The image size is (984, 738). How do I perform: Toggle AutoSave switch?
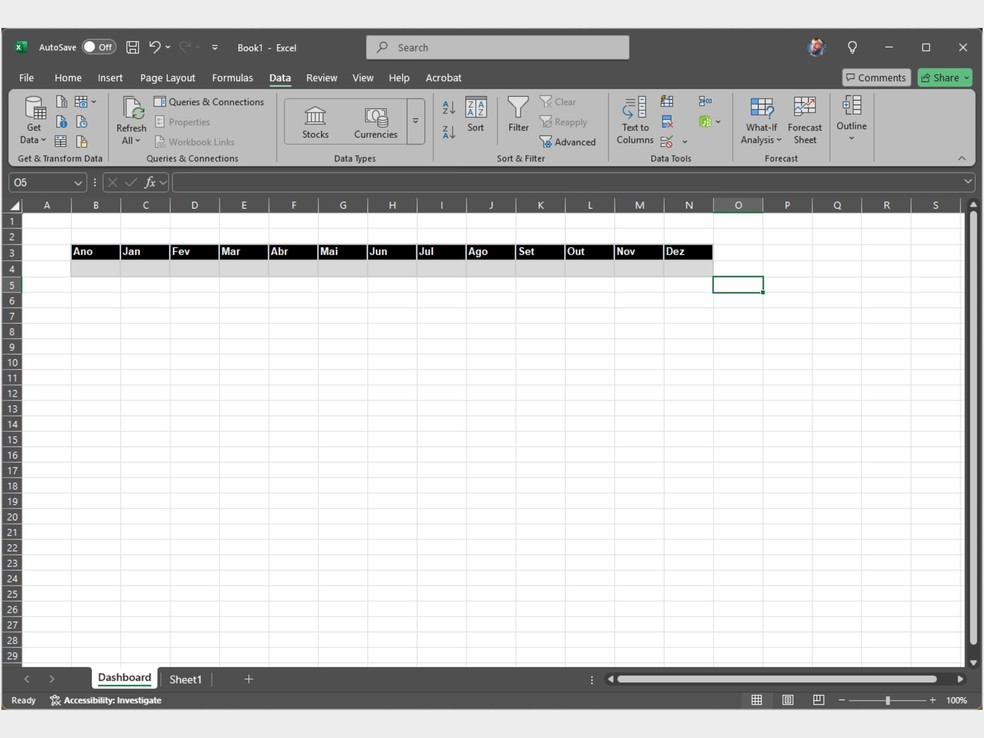click(99, 47)
